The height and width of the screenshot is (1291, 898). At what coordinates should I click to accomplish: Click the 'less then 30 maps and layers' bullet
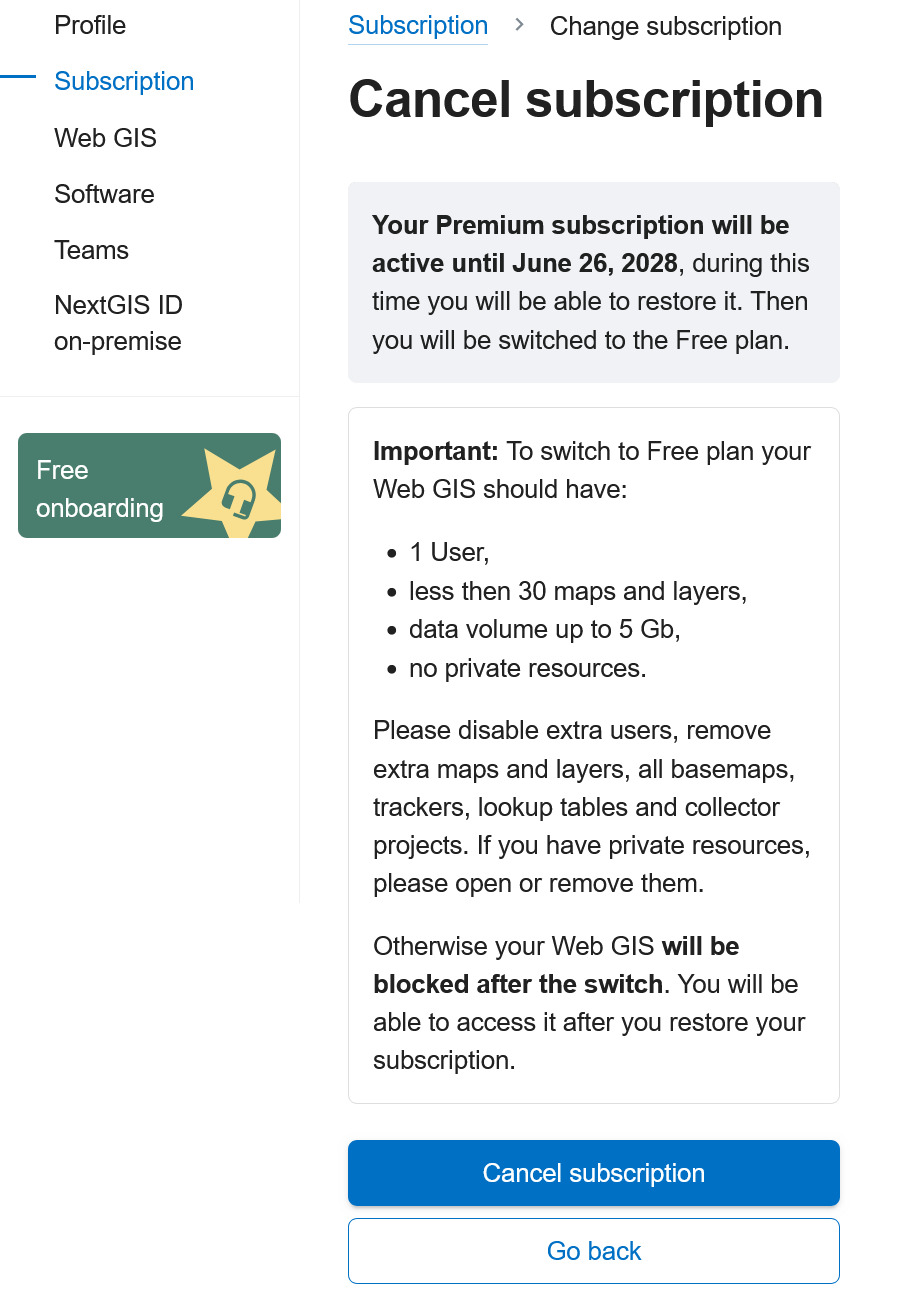(x=578, y=591)
